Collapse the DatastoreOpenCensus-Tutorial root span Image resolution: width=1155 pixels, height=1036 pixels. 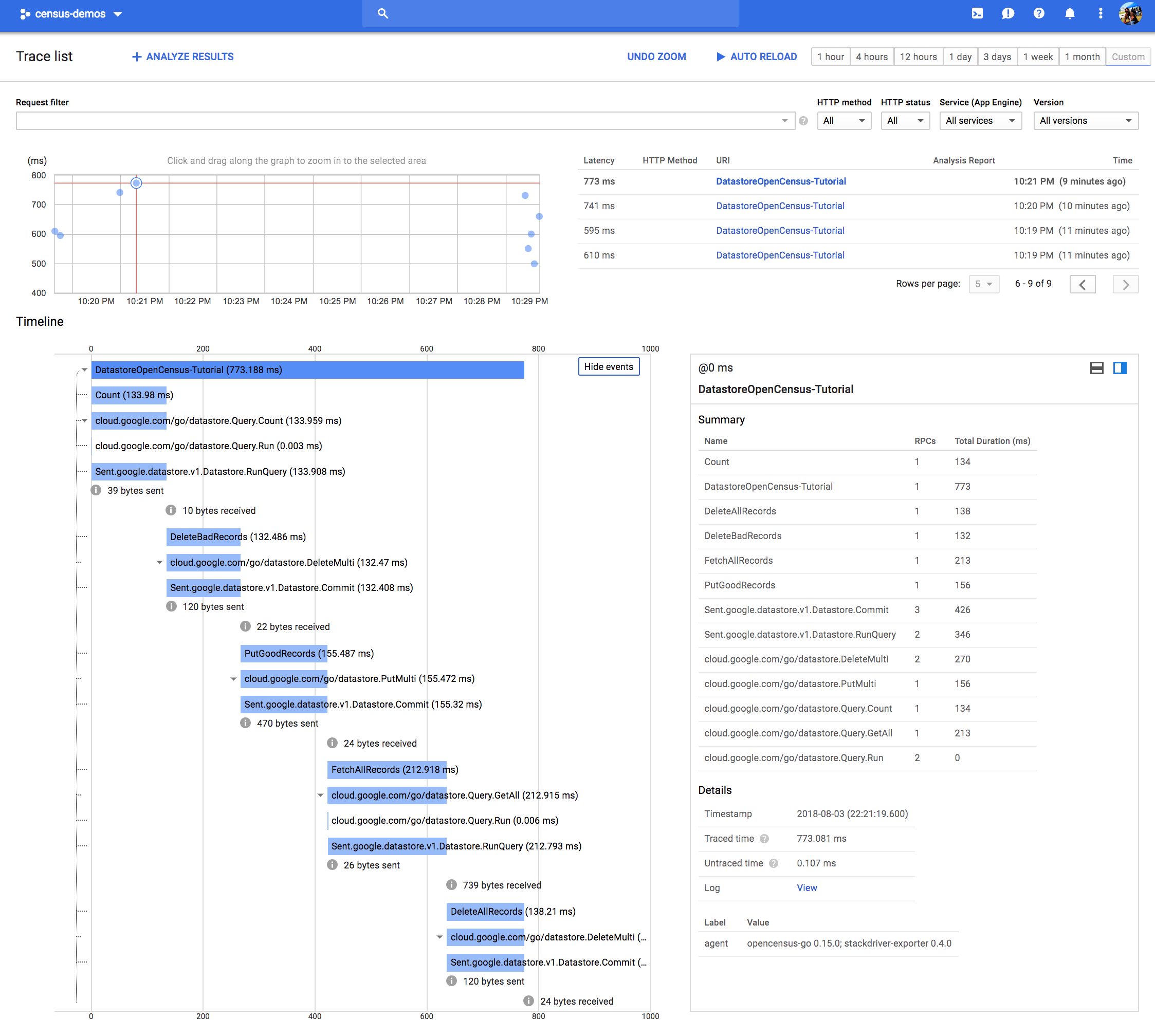(84, 370)
